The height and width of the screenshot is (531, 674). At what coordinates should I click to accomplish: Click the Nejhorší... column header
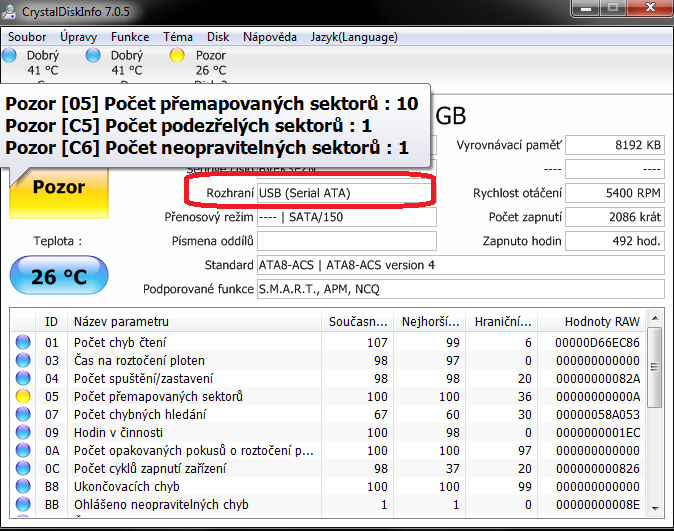point(430,322)
